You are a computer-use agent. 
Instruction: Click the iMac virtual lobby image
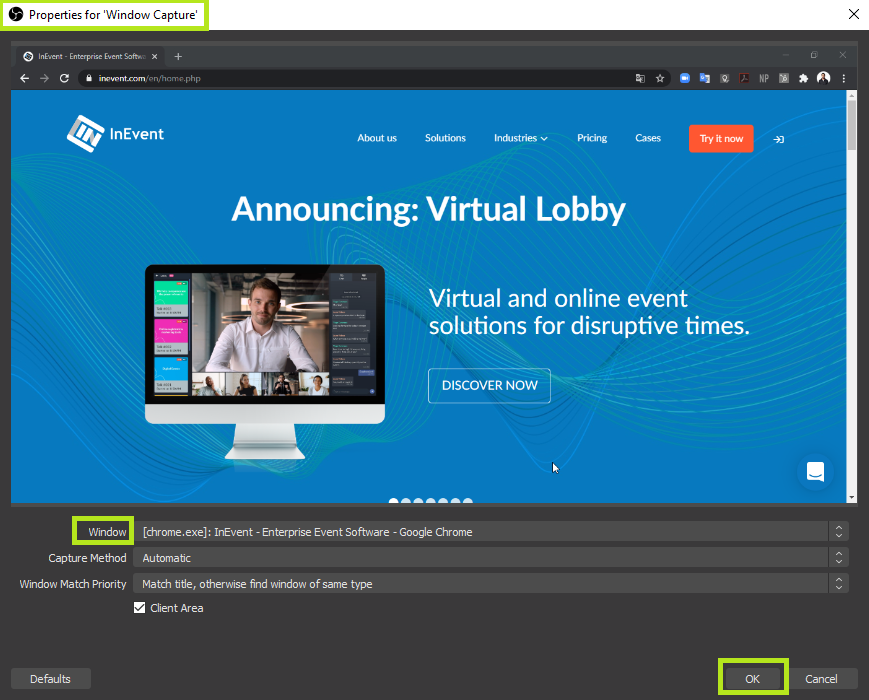click(x=265, y=361)
